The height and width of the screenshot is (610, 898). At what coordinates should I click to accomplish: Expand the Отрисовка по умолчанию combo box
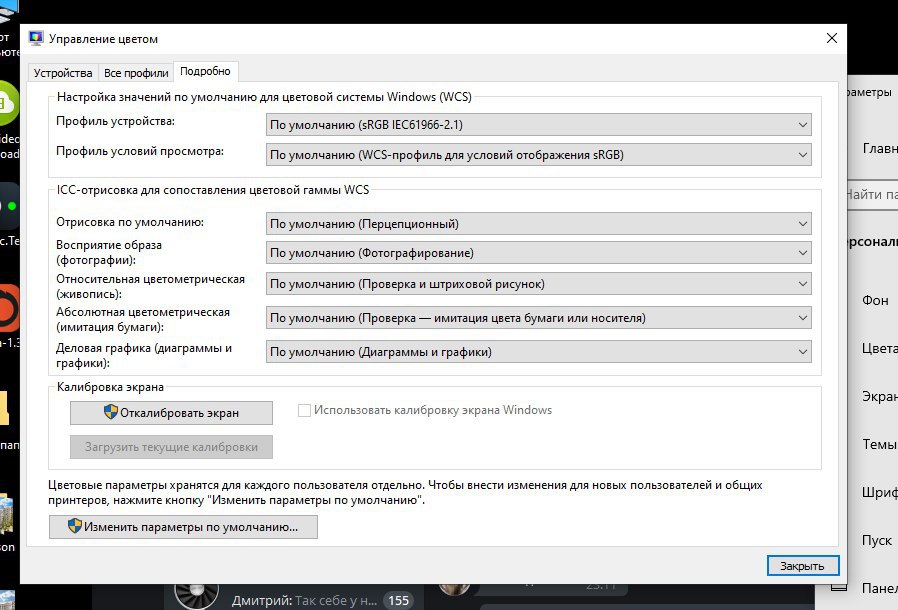click(x=538, y=223)
